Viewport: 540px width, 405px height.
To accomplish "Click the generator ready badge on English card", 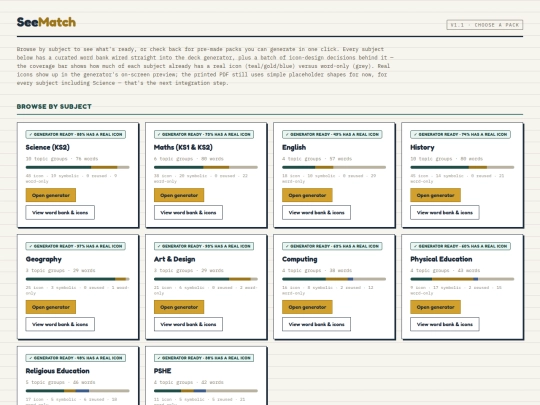I will click(x=332, y=134).
